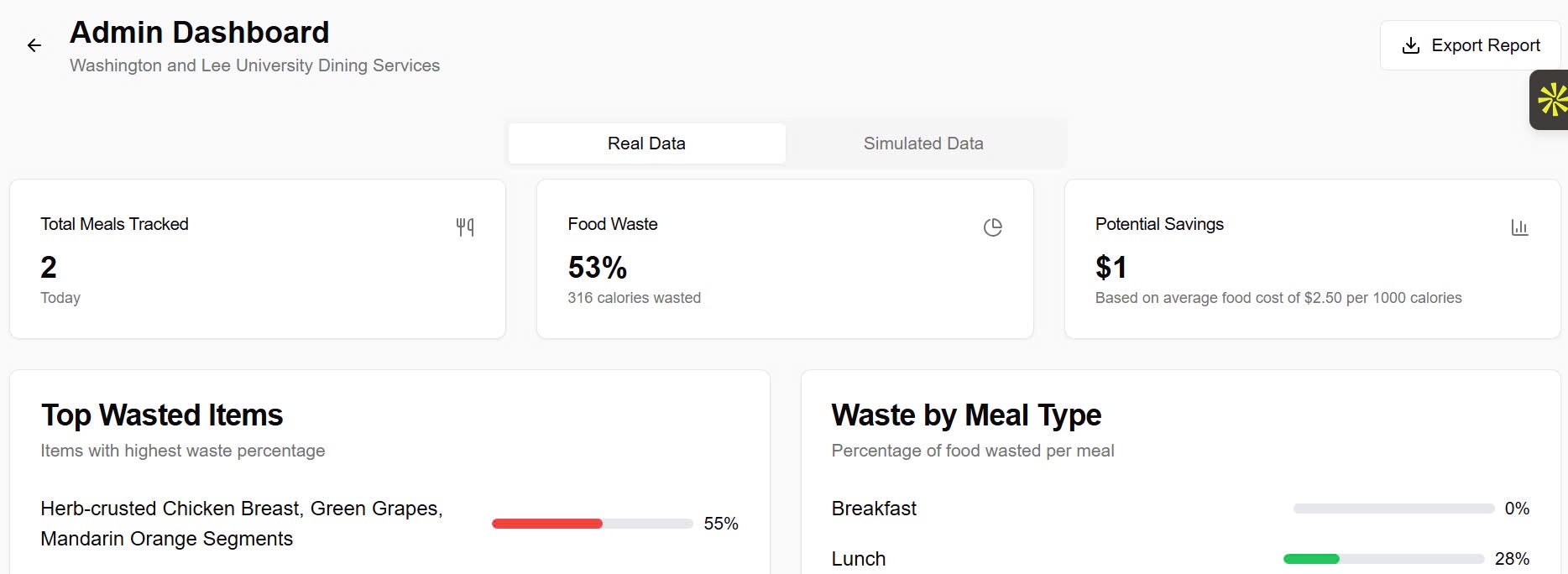
Task: Click the Admin Dashboard page title
Action: pos(199,33)
